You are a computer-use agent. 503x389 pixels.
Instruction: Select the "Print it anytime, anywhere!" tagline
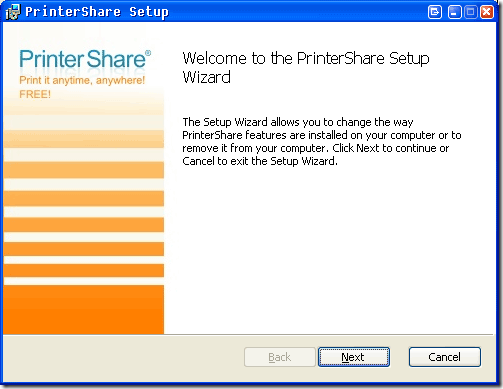click(x=82, y=80)
